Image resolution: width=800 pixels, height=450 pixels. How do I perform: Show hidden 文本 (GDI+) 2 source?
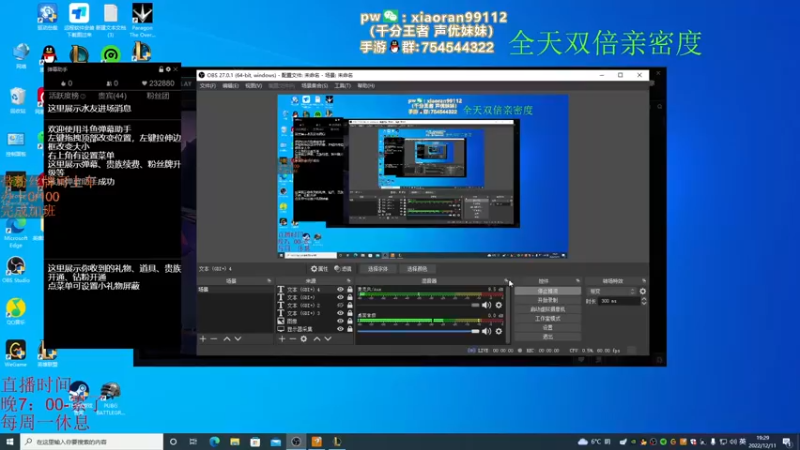pos(340,305)
